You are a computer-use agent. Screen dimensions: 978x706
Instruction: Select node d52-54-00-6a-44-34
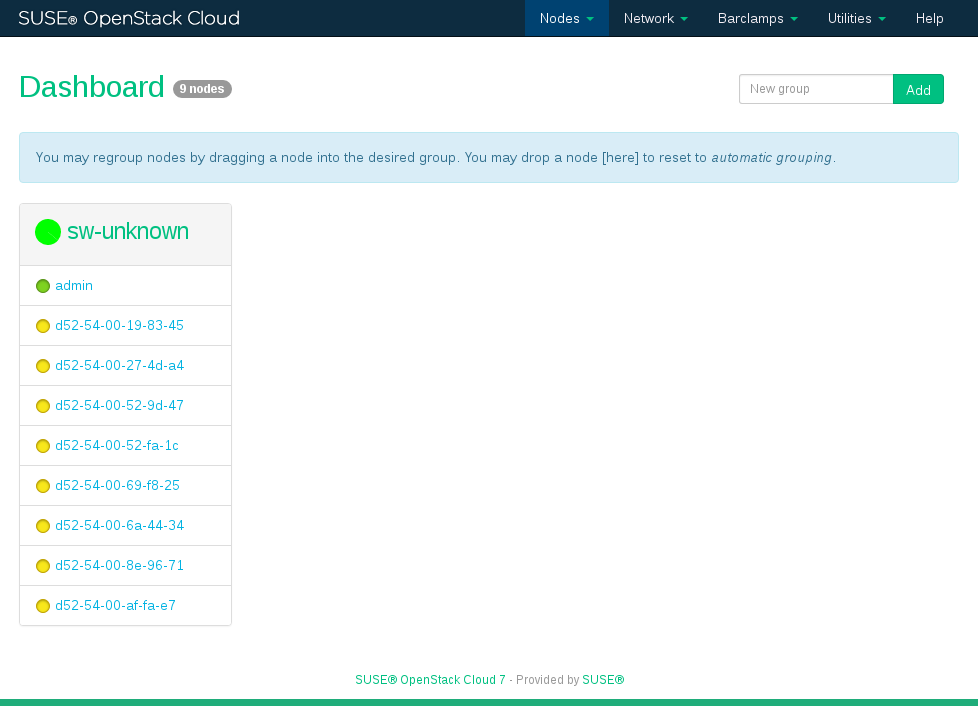click(119, 526)
